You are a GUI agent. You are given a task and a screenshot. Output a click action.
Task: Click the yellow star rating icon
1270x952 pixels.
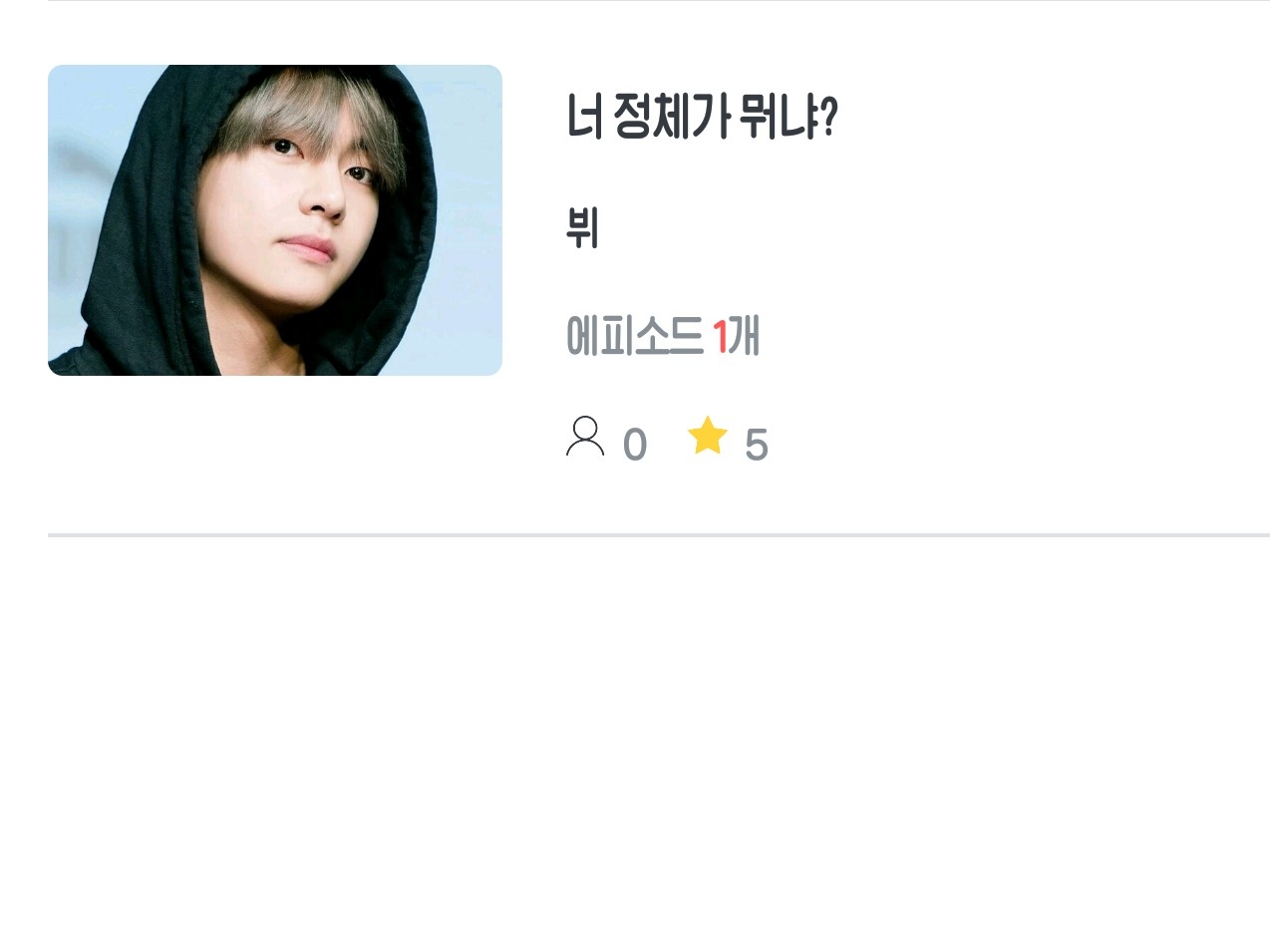708,436
